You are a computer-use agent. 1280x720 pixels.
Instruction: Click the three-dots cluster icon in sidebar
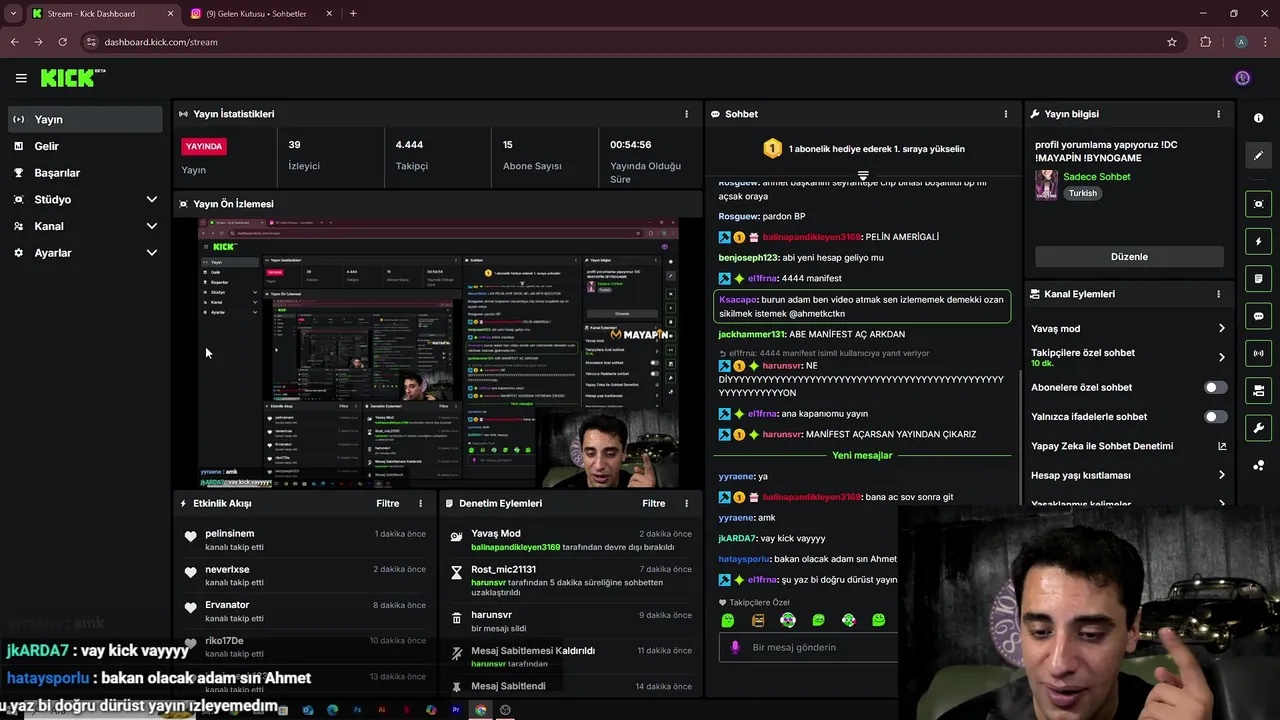tap(1258, 466)
